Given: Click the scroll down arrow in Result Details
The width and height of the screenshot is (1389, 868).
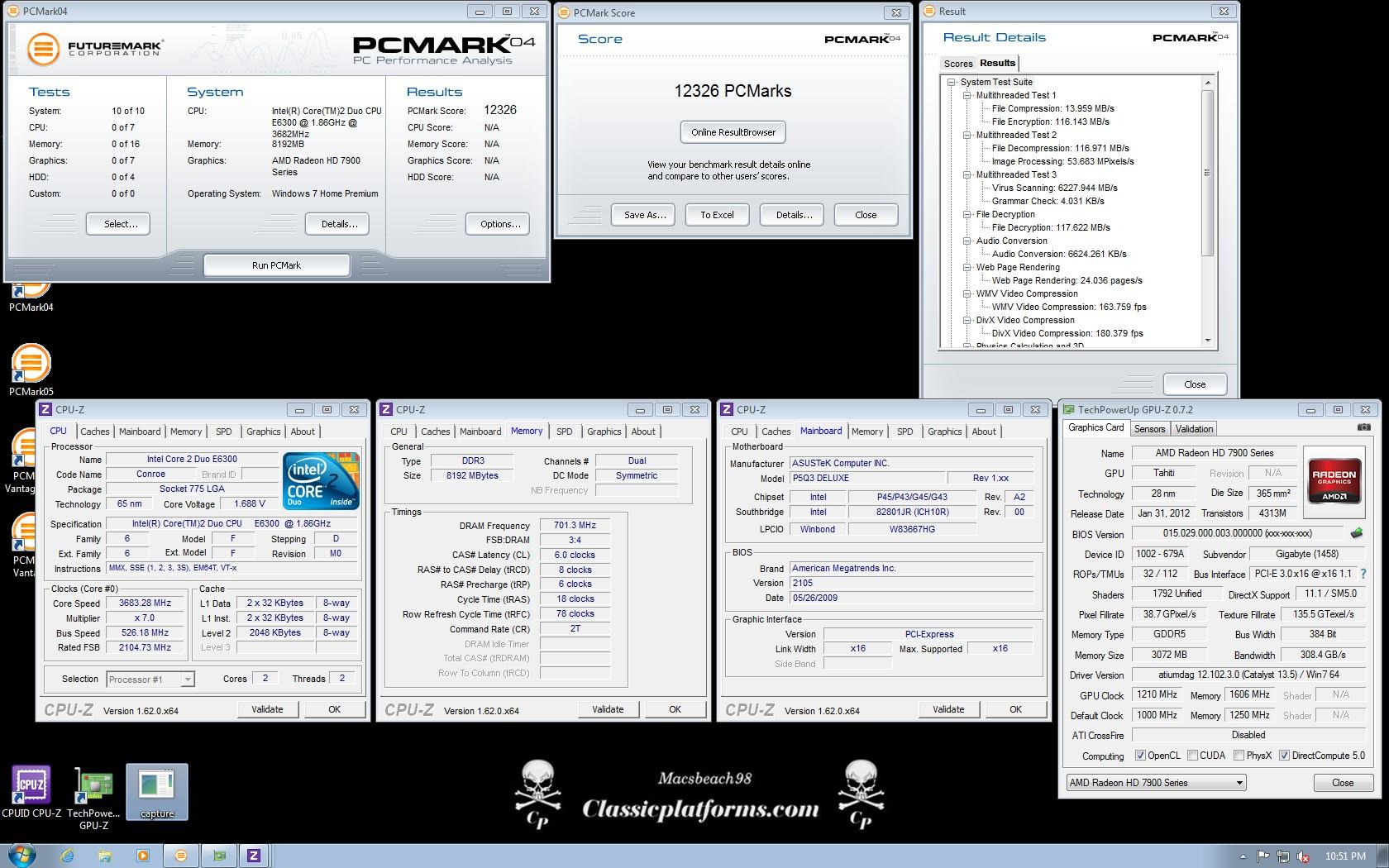Looking at the screenshot, I should click(x=1207, y=340).
